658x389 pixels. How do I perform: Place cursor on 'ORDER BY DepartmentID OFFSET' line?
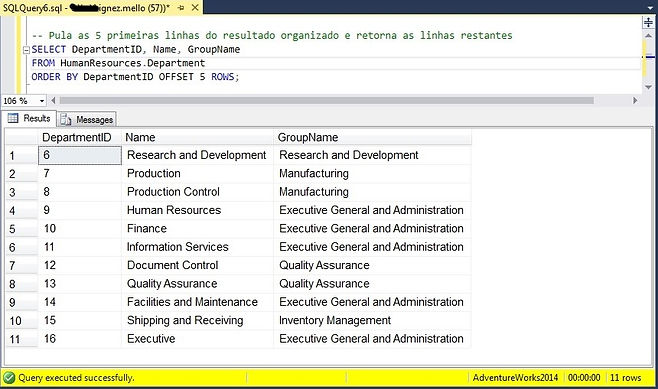(x=135, y=77)
